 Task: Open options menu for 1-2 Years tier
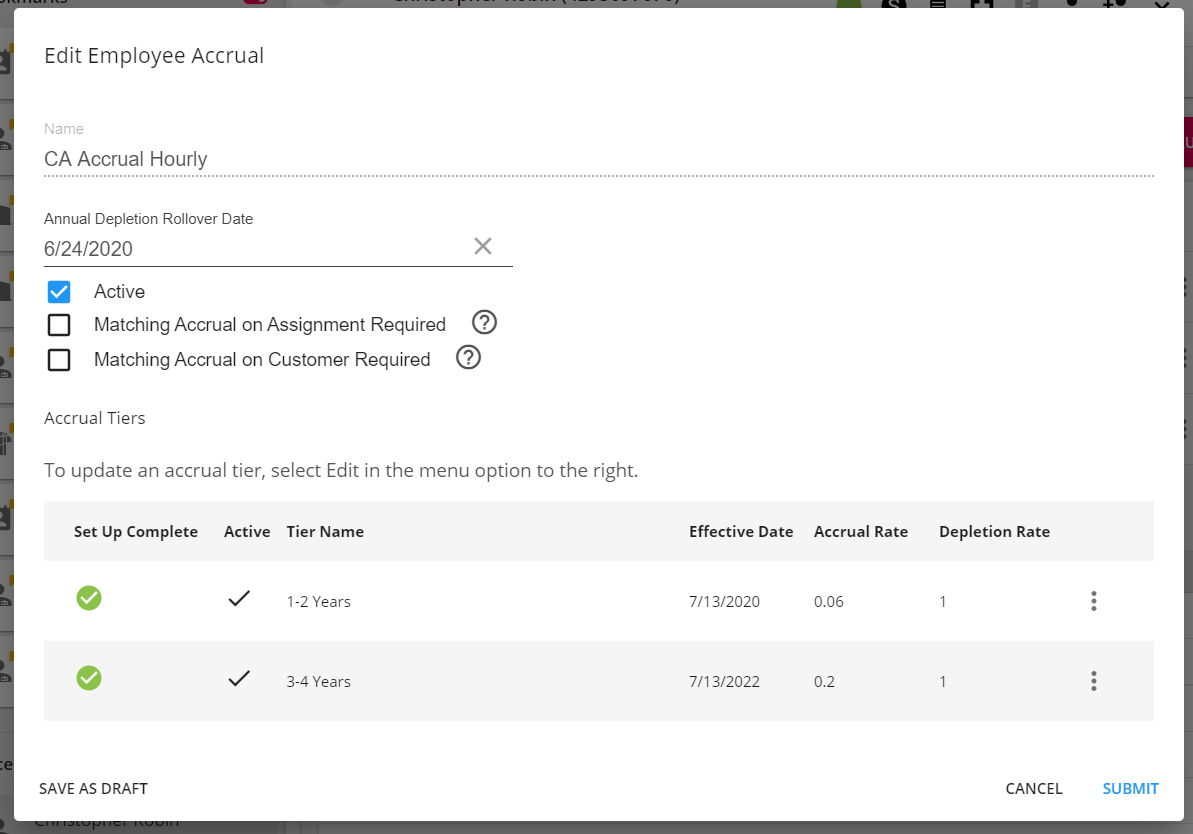(x=1093, y=601)
